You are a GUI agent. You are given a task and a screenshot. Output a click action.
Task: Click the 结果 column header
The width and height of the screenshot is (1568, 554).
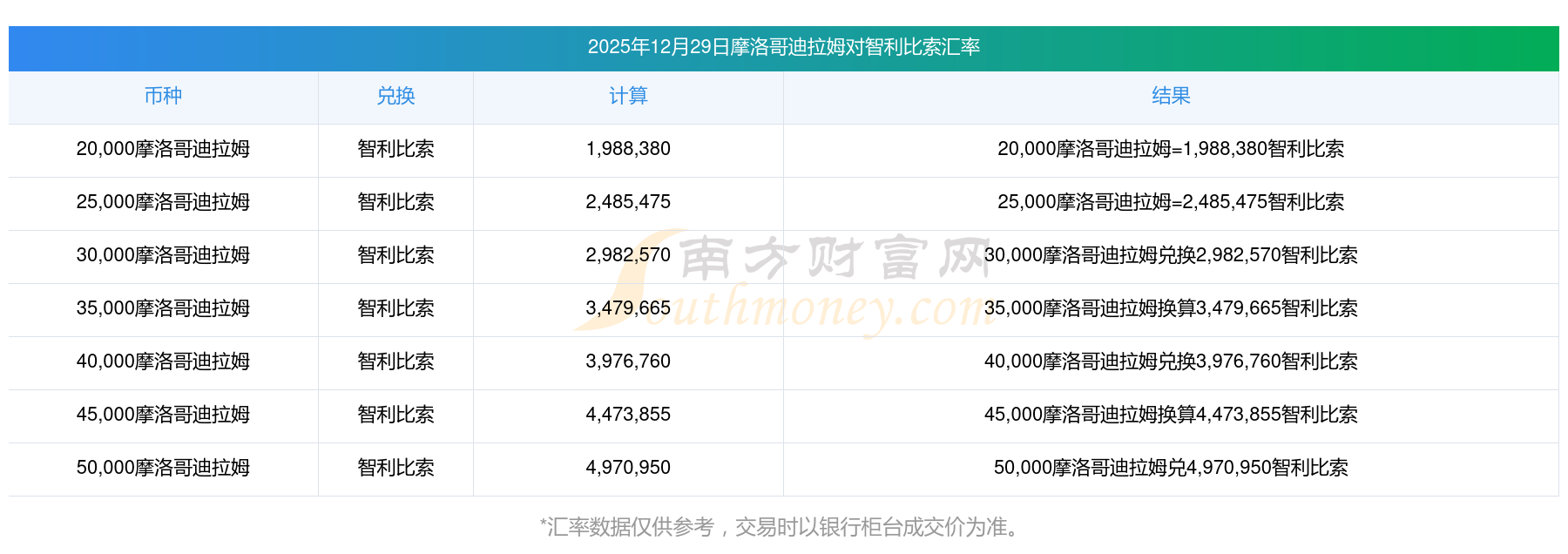tap(1171, 96)
